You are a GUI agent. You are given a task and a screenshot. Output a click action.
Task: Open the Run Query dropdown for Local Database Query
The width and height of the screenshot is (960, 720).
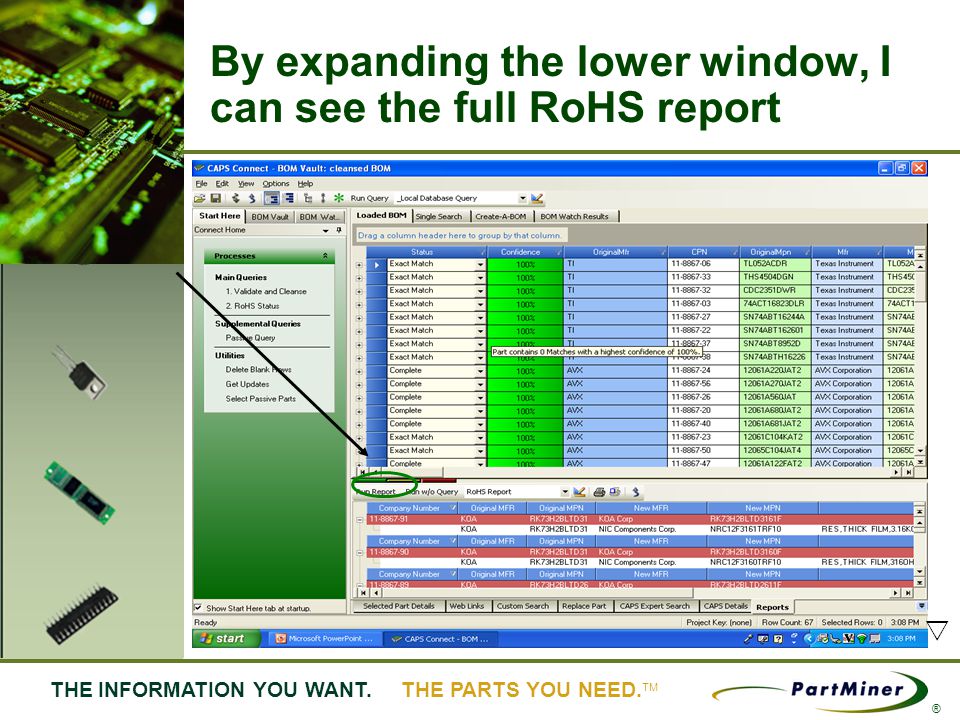(522, 198)
